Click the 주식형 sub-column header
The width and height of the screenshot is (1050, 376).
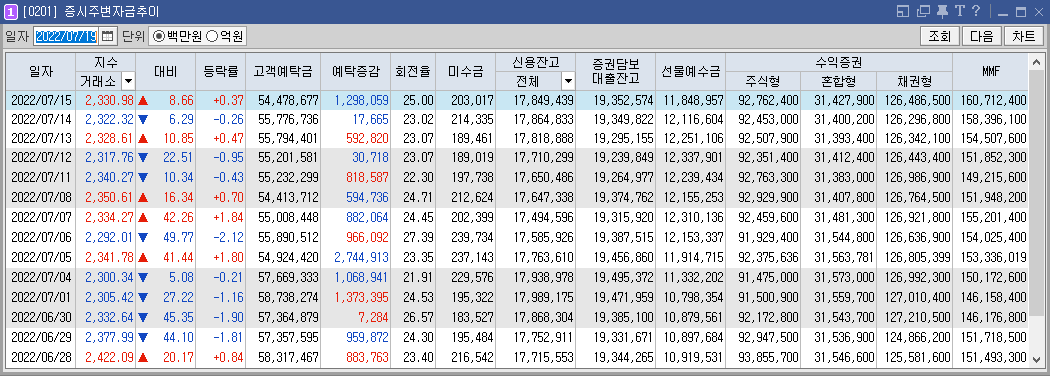[763, 81]
